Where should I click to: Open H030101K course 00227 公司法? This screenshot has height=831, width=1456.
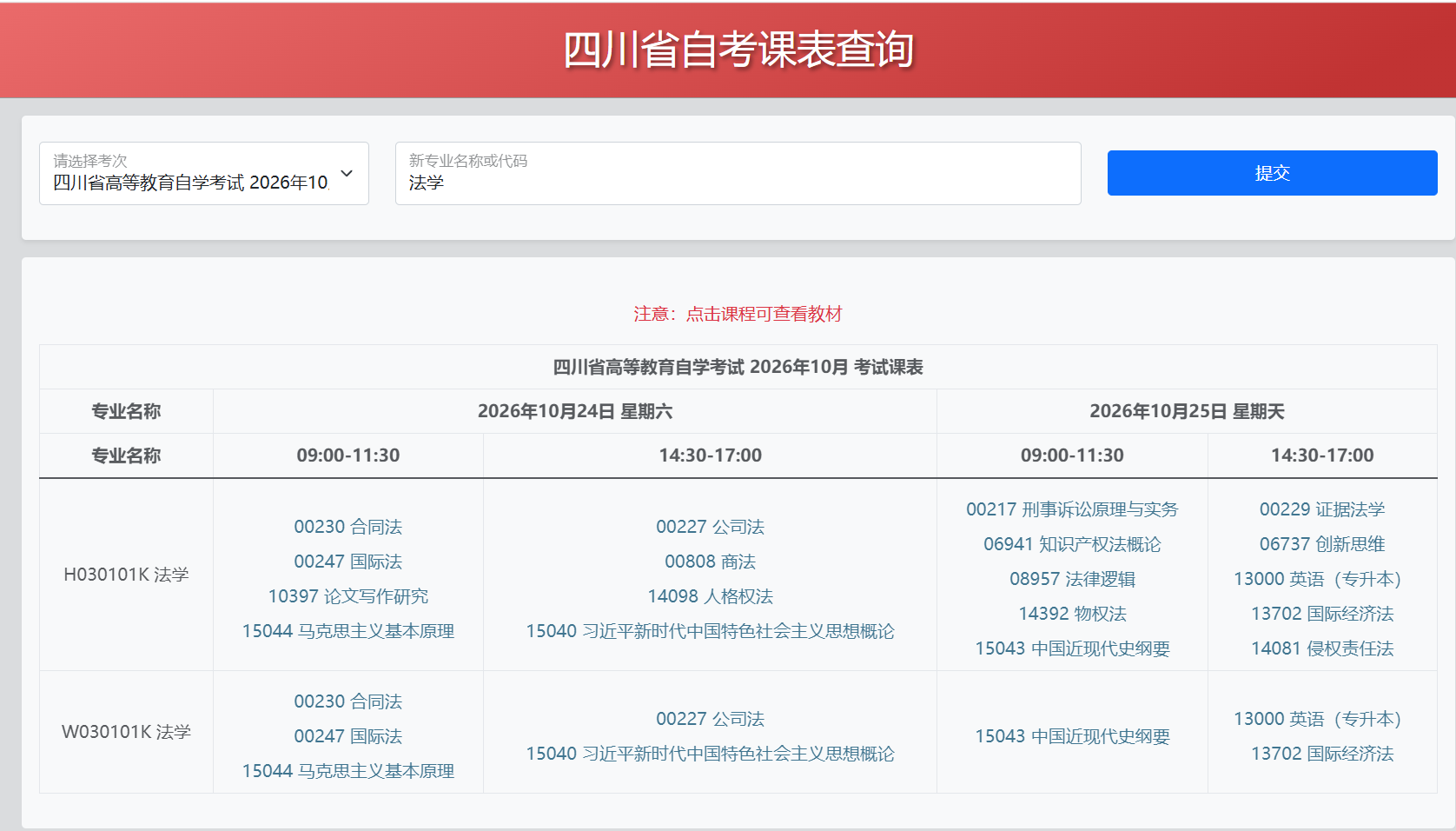point(710,527)
